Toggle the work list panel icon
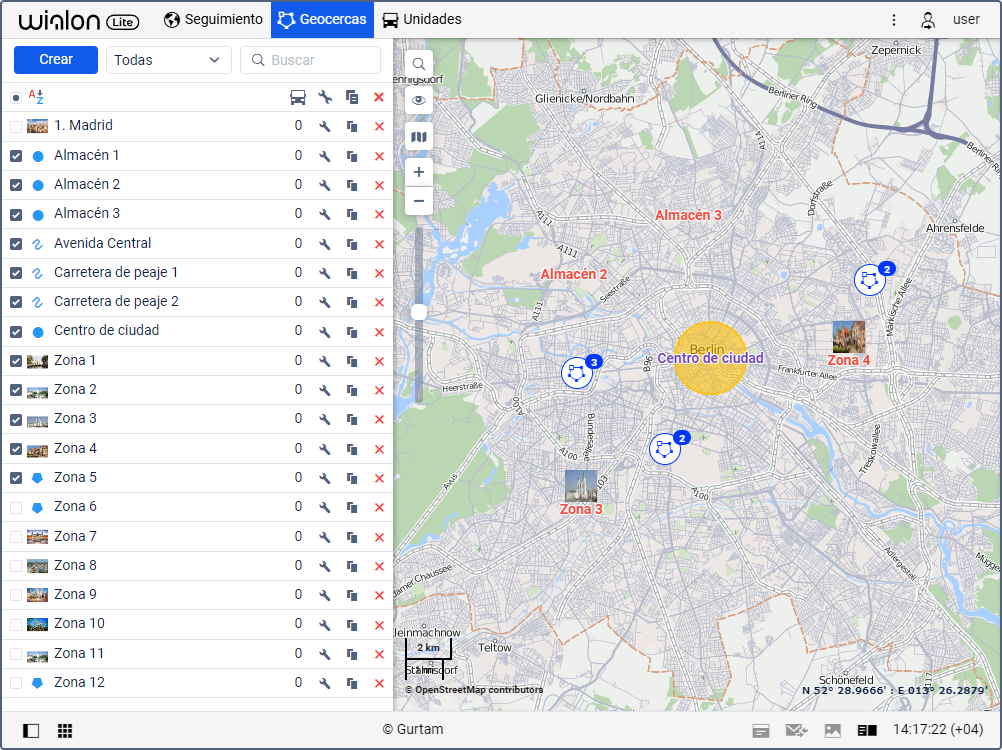Image resolution: width=1002 pixels, height=750 pixels. tap(31, 730)
